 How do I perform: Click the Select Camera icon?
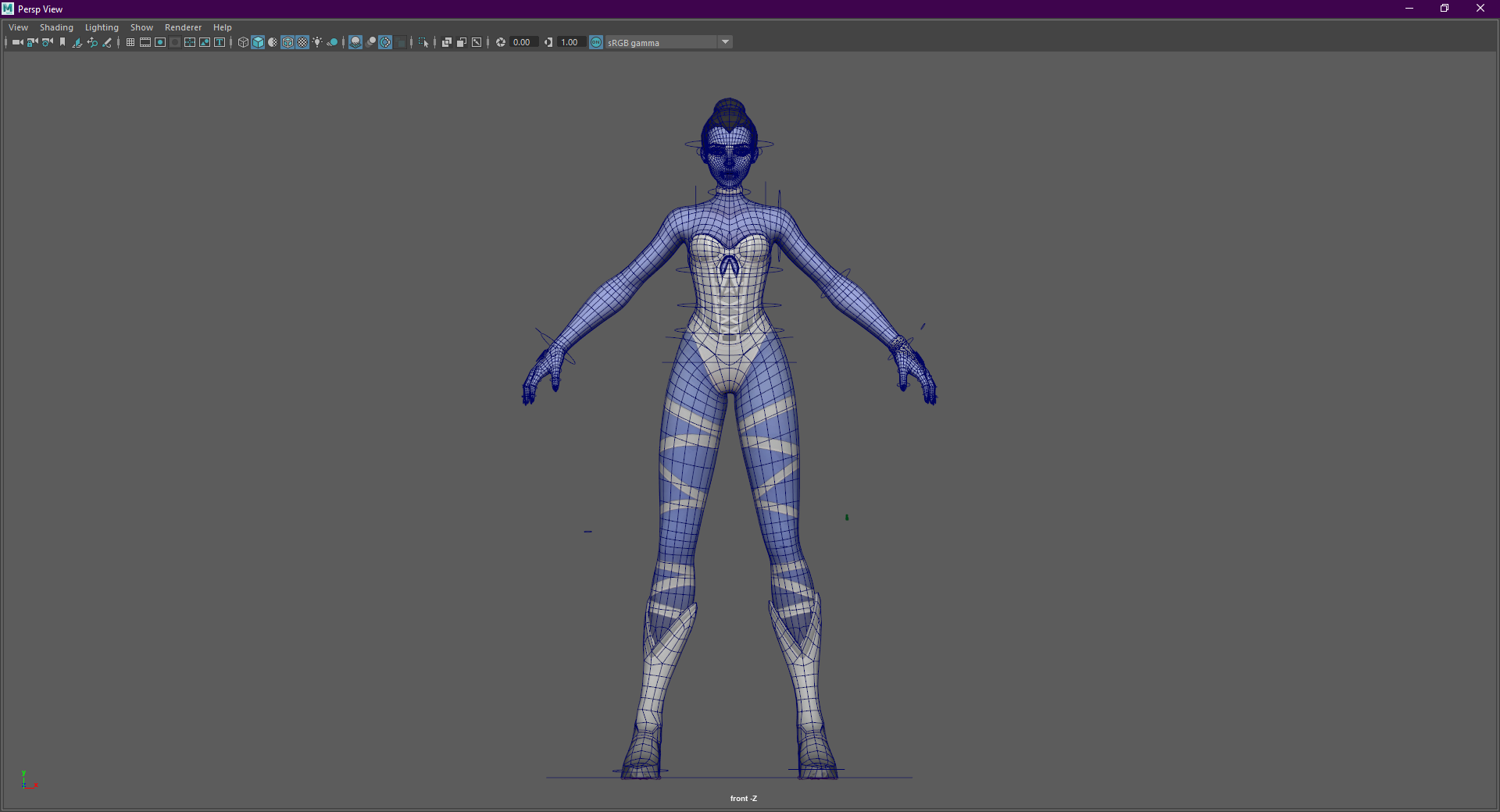(17, 42)
